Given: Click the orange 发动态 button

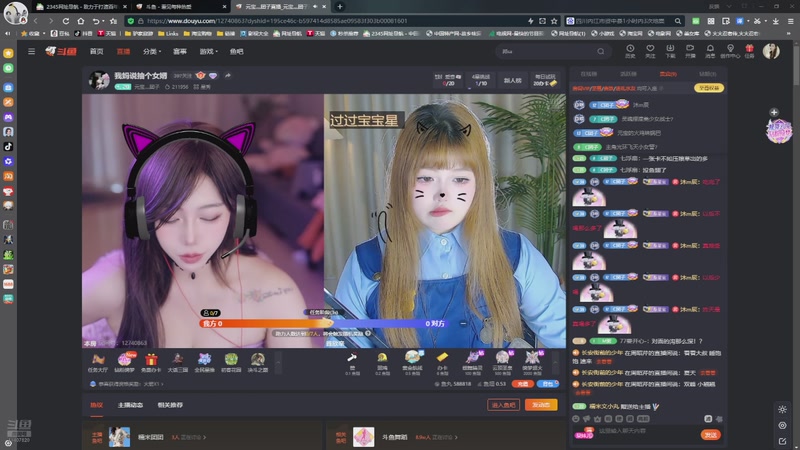Looking at the screenshot, I should [x=541, y=405].
